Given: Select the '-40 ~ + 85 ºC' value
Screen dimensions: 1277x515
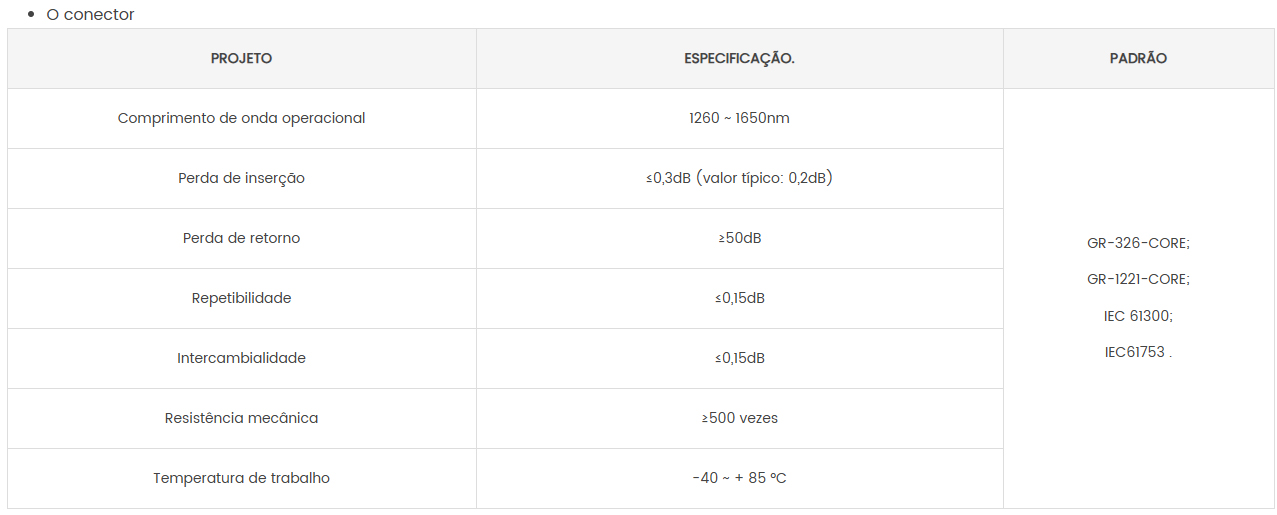Looking at the screenshot, I should click(x=739, y=478).
